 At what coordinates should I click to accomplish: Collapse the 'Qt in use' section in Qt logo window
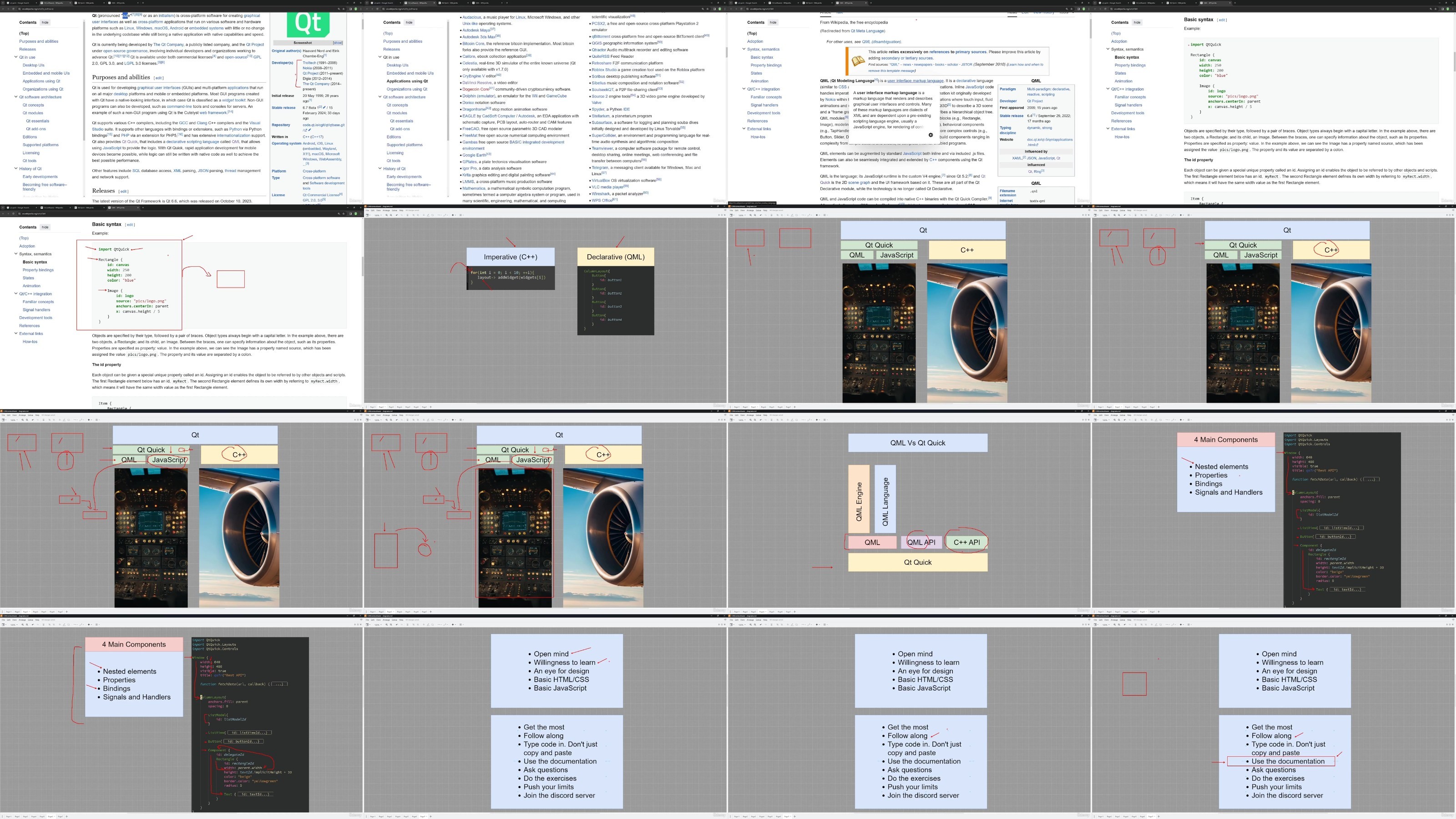click(x=16, y=57)
